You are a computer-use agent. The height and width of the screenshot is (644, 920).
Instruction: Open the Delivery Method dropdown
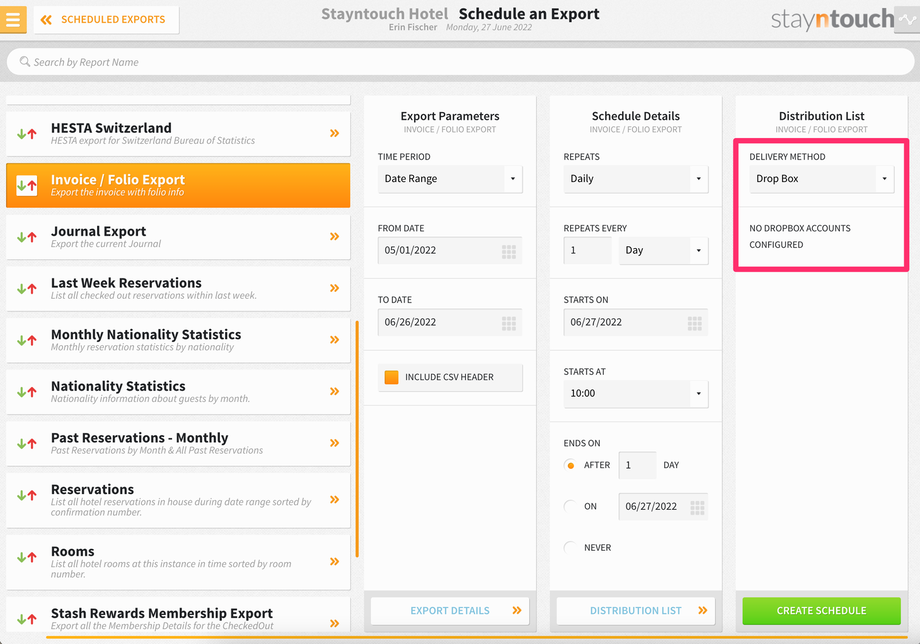(x=821, y=179)
